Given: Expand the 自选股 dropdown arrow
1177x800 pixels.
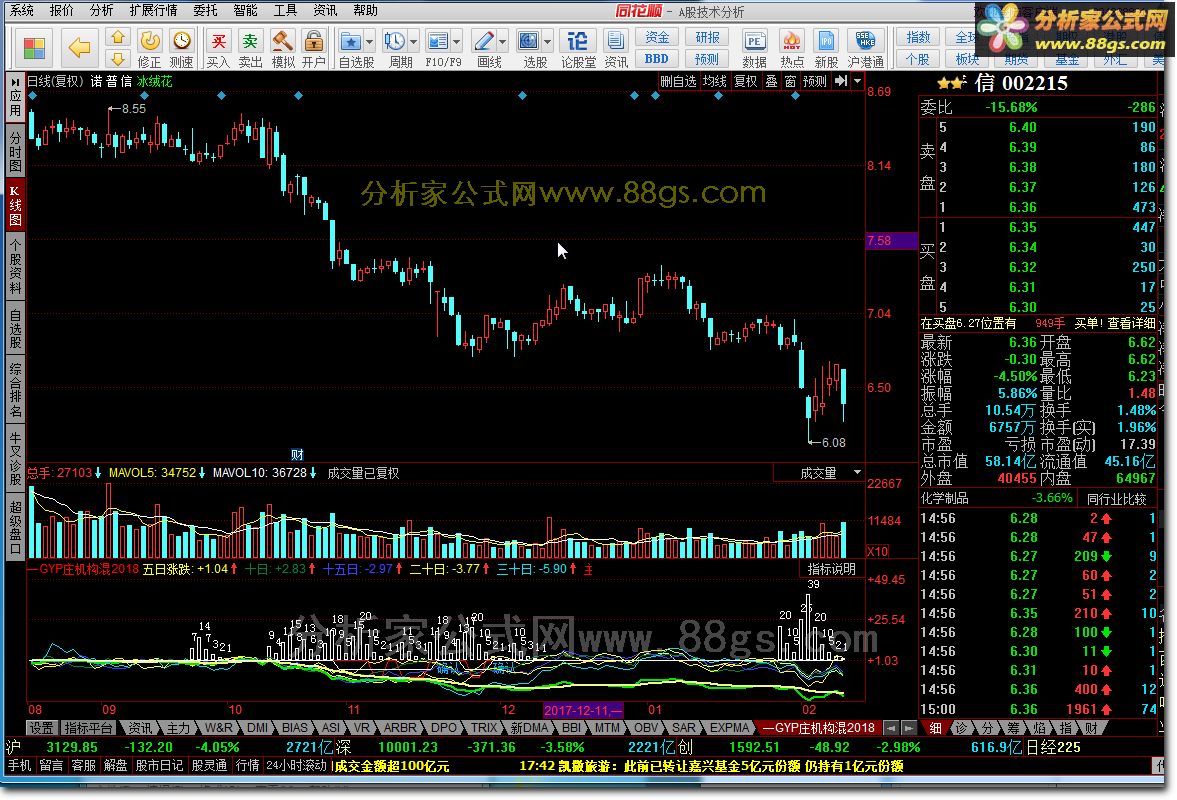Looking at the screenshot, I should 369,42.
